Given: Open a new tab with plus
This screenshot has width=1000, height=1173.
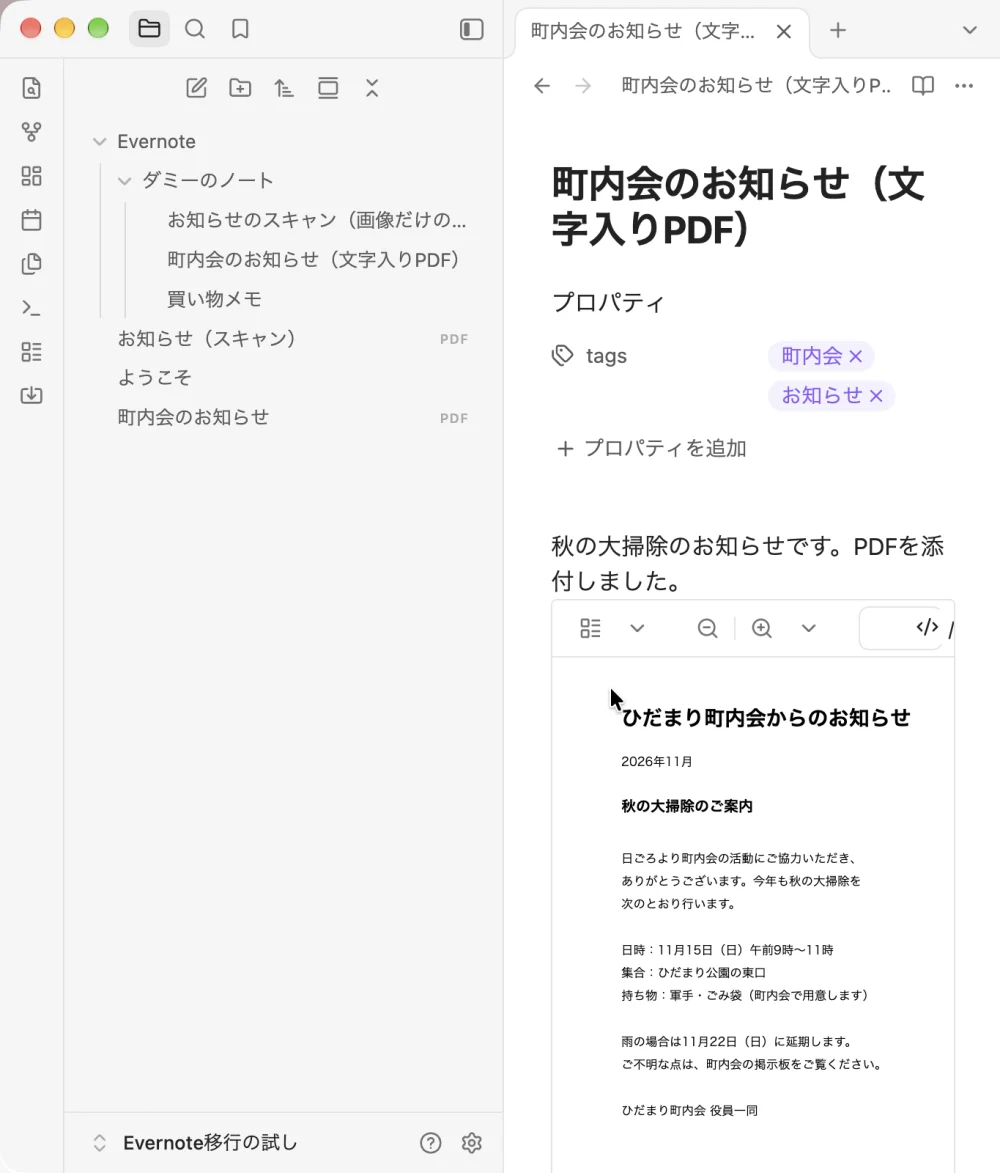Looking at the screenshot, I should (838, 31).
